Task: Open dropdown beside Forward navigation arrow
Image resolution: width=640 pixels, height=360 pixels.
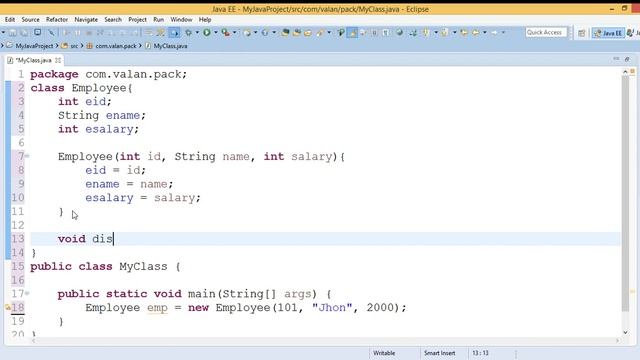Action: pos(503,32)
